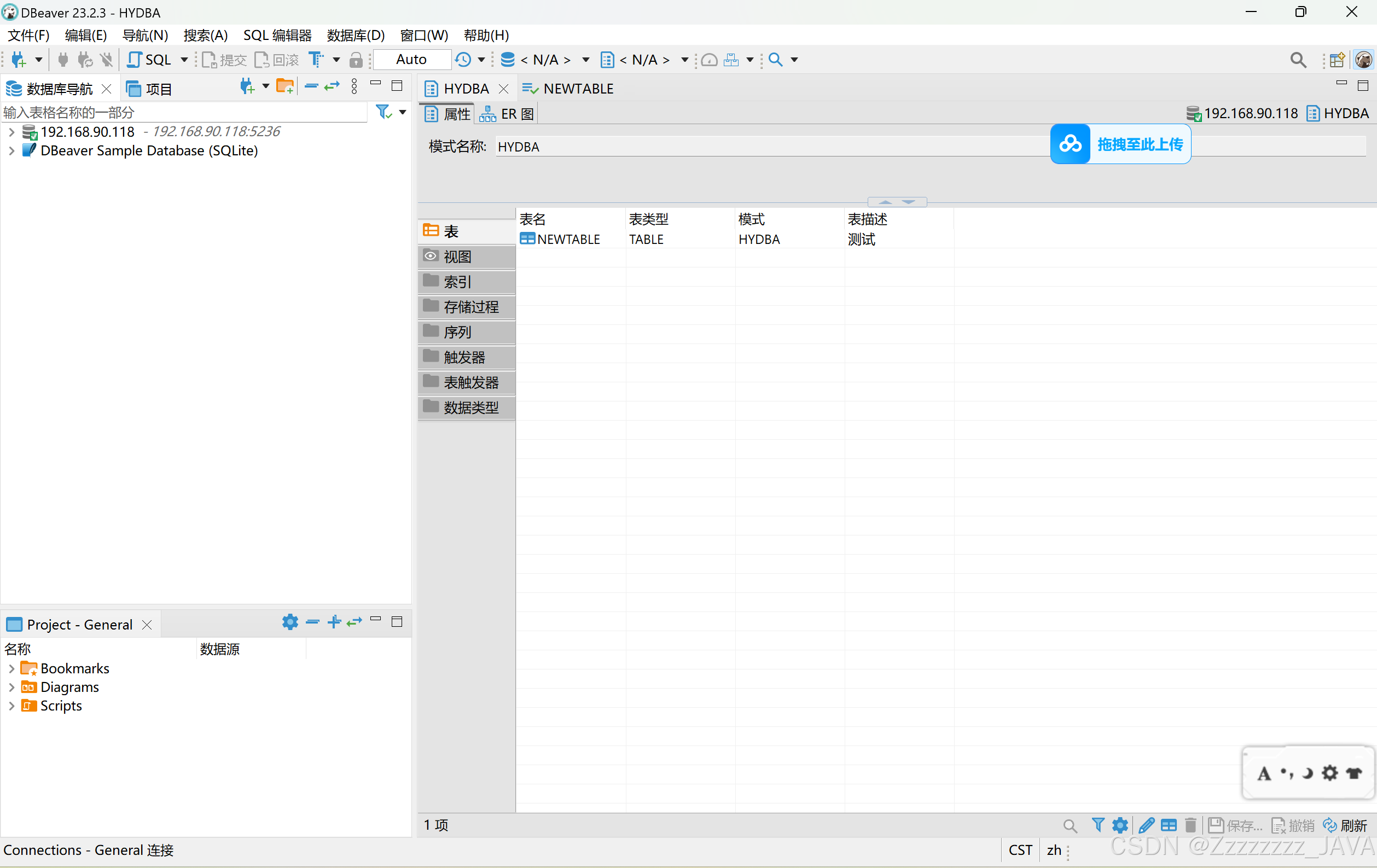
Task: Click the blue search magnifier in toolbar
Action: coord(775,60)
